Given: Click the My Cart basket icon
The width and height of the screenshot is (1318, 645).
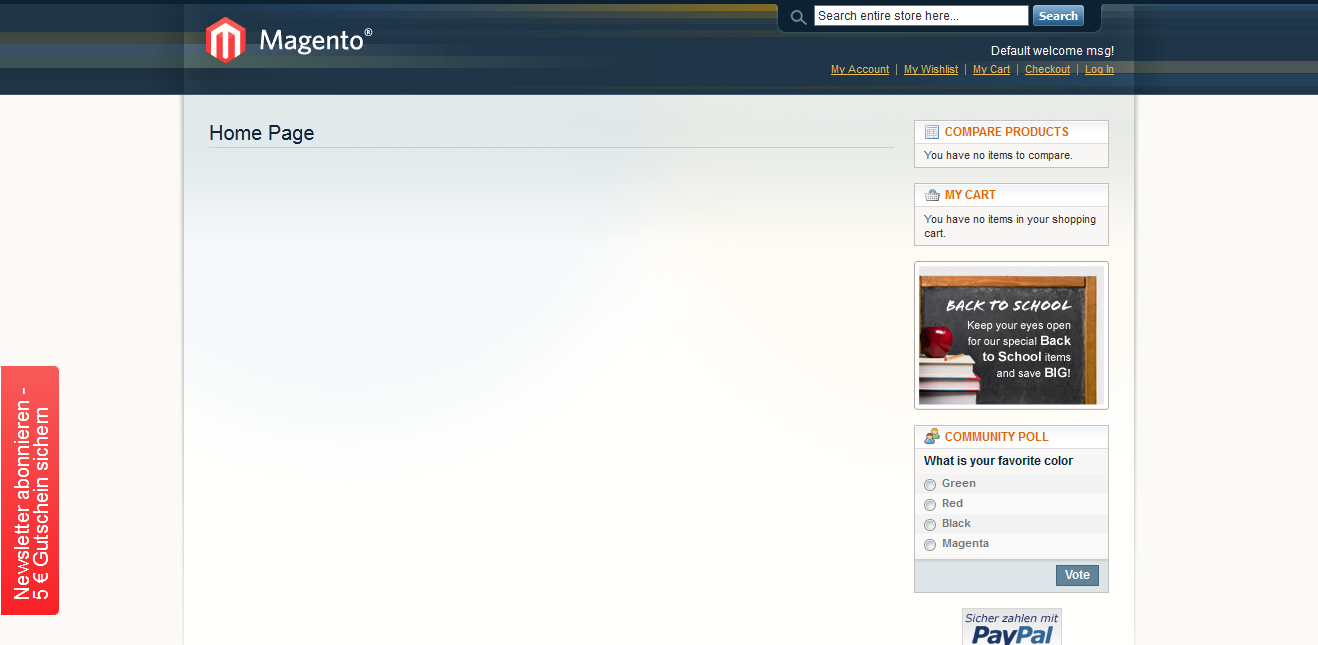Looking at the screenshot, I should 932,195.
